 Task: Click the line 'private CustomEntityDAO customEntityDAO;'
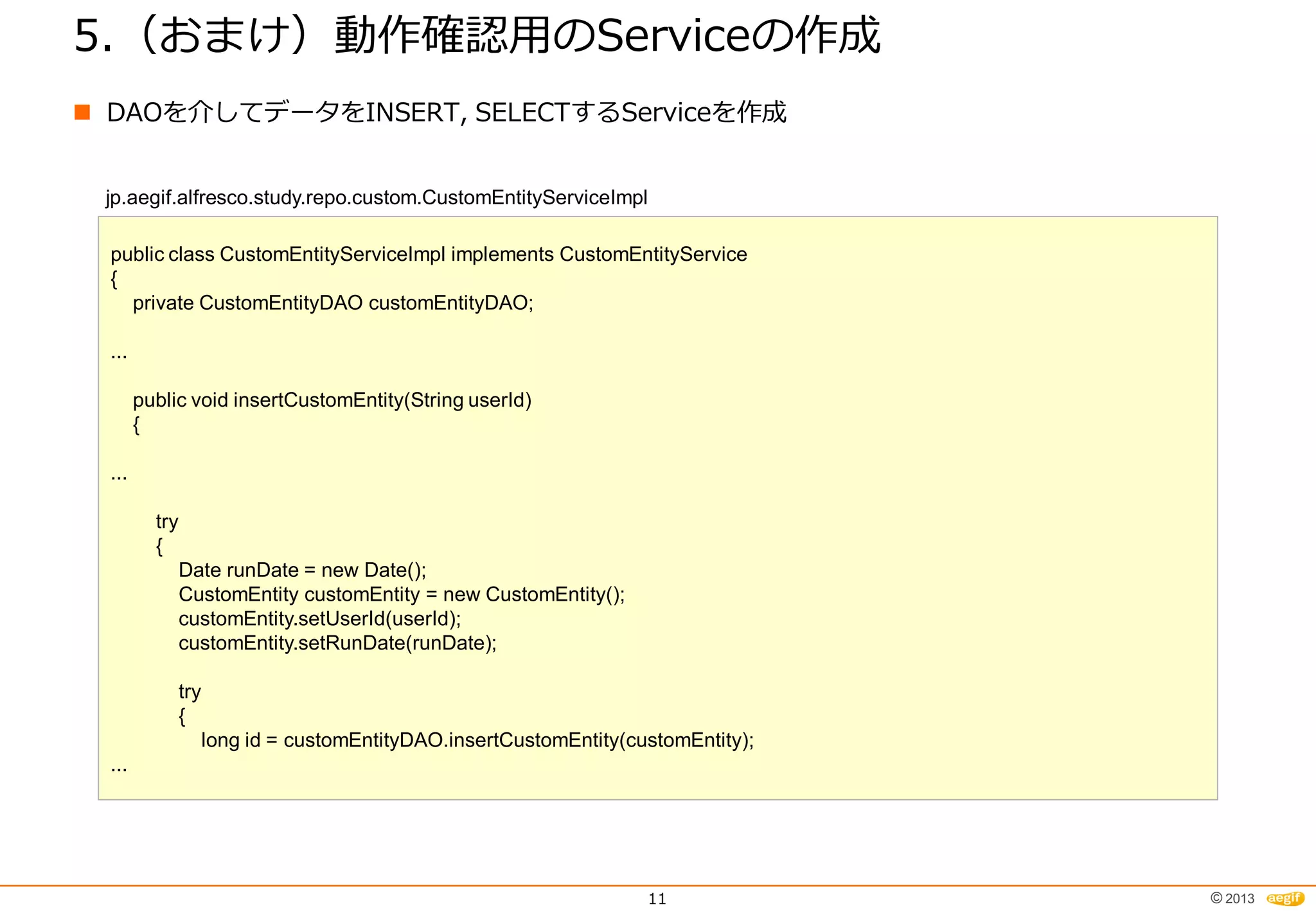[333, 303]
